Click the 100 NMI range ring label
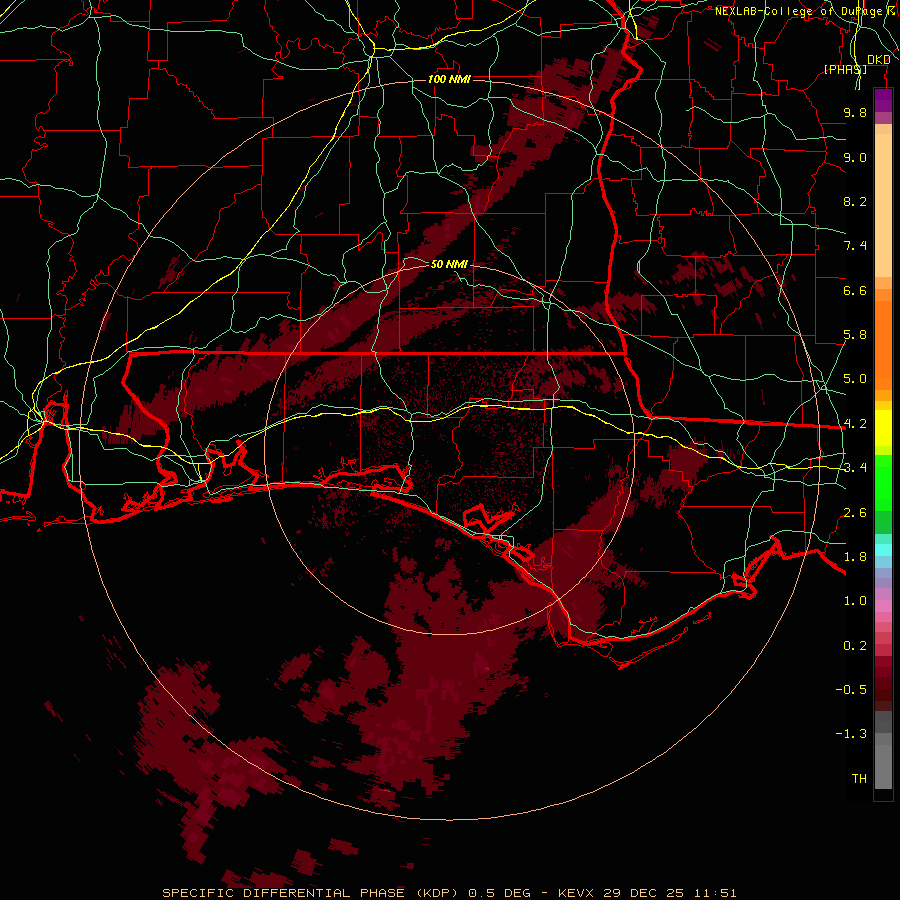Viewport: 900px width, 900px height. [x=449, y=79]
